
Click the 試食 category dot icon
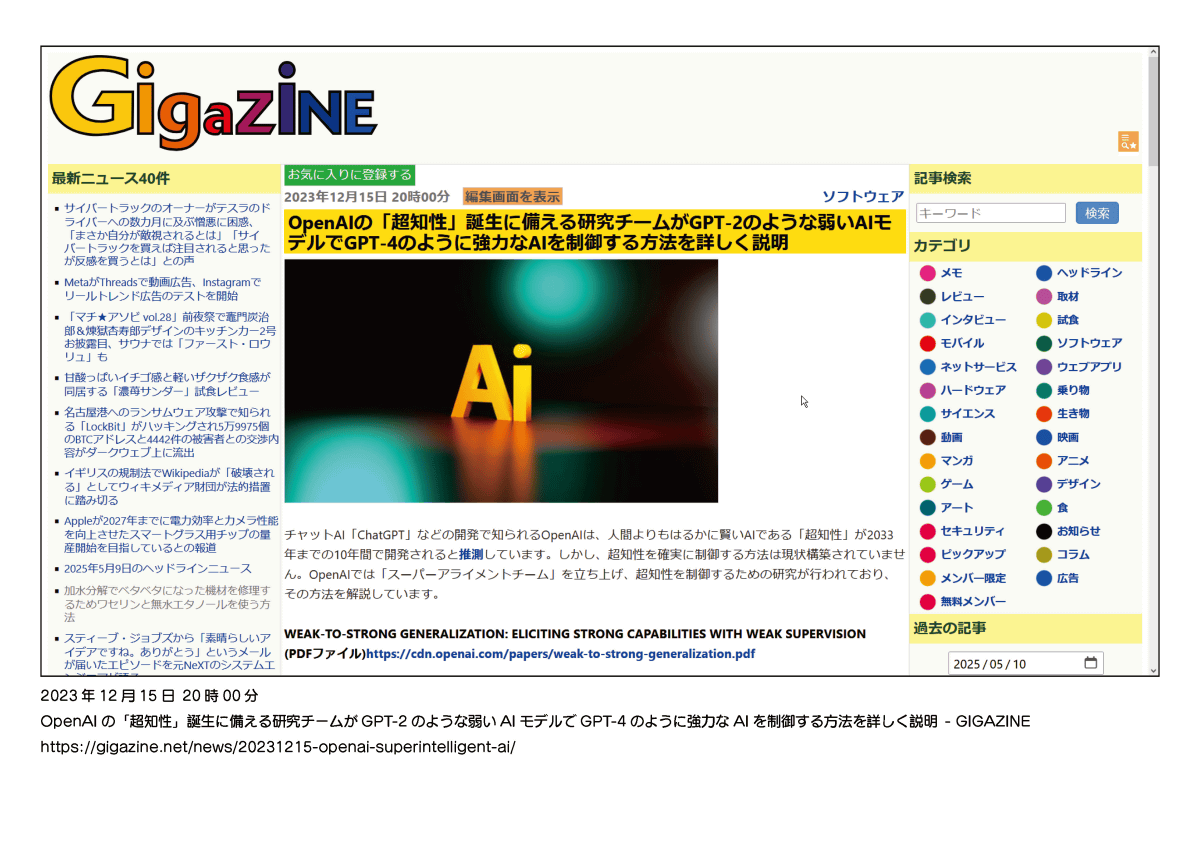click(1044, 320)
